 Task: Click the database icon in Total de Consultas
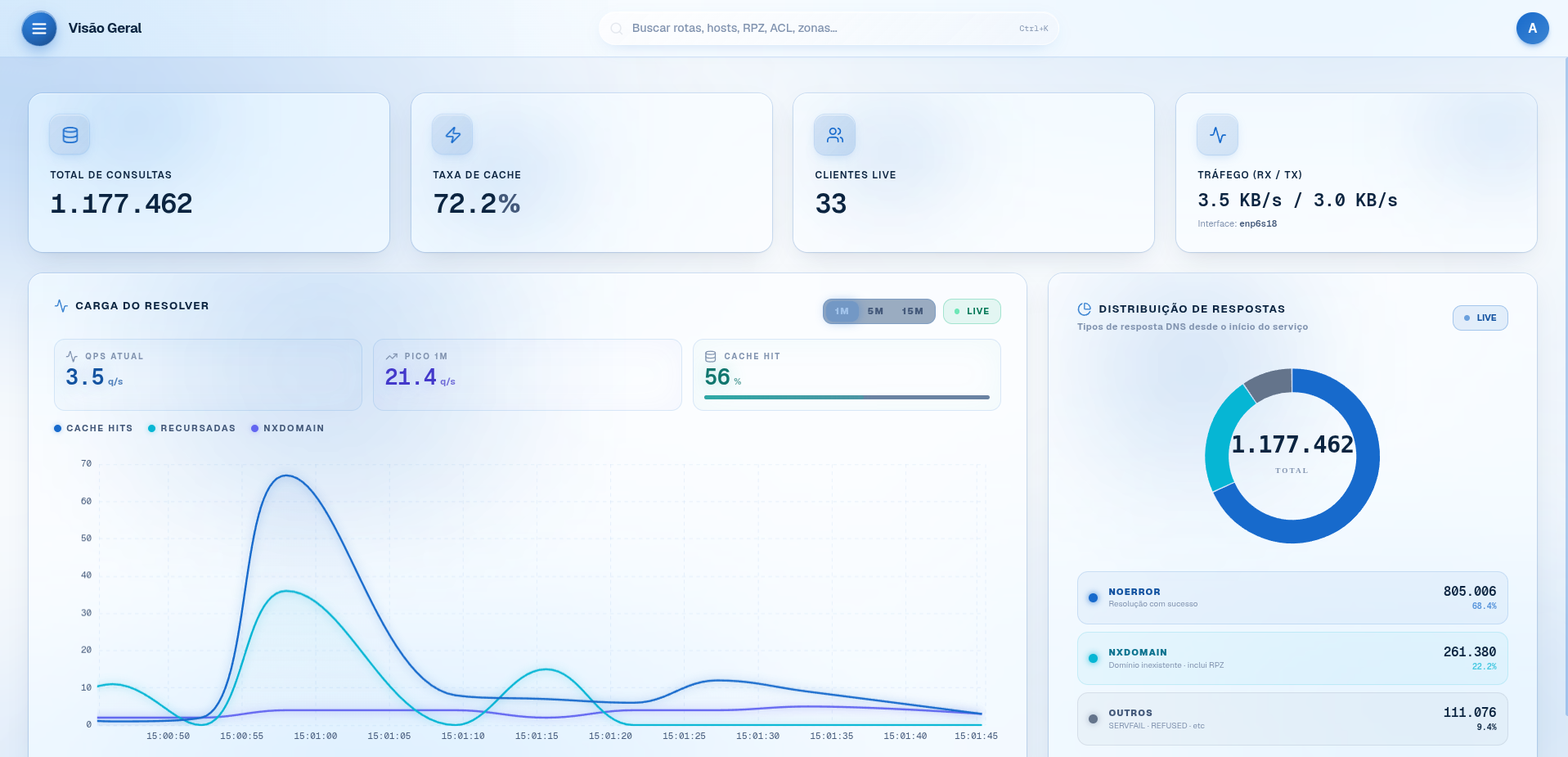point(70,135)
